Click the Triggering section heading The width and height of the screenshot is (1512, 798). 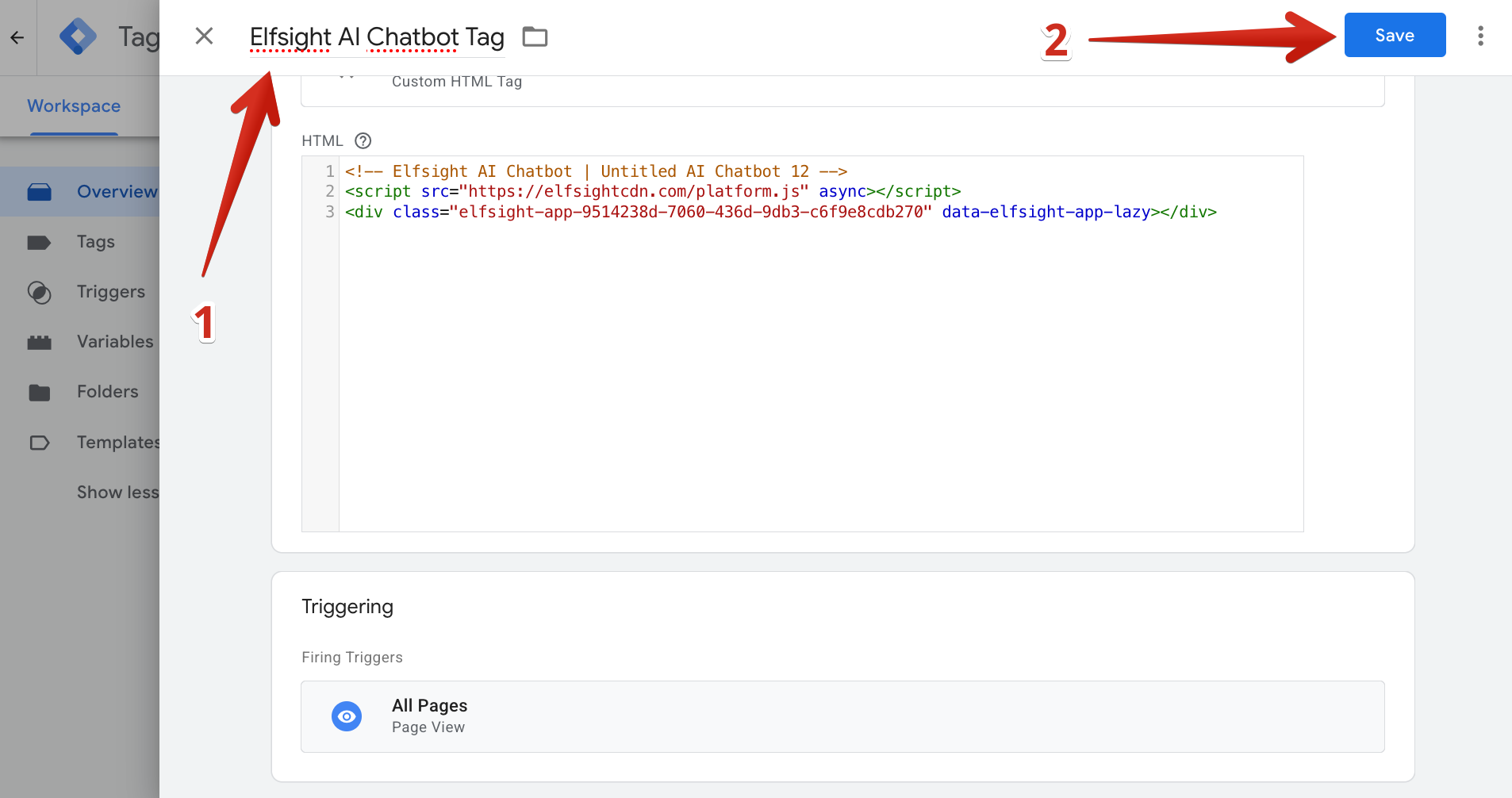(x=347, y=607)
